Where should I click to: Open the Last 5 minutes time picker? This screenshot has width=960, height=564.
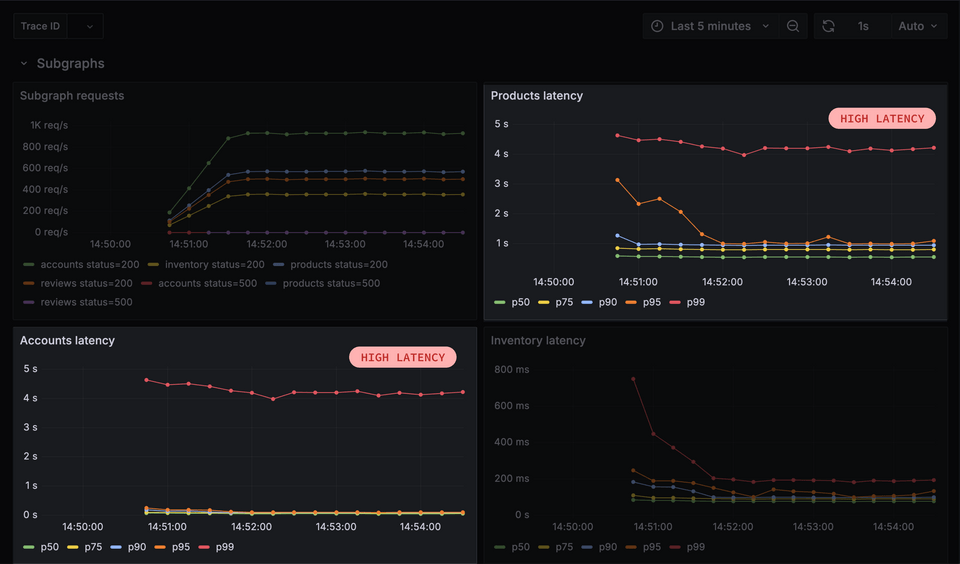click(x=710, y=26)
